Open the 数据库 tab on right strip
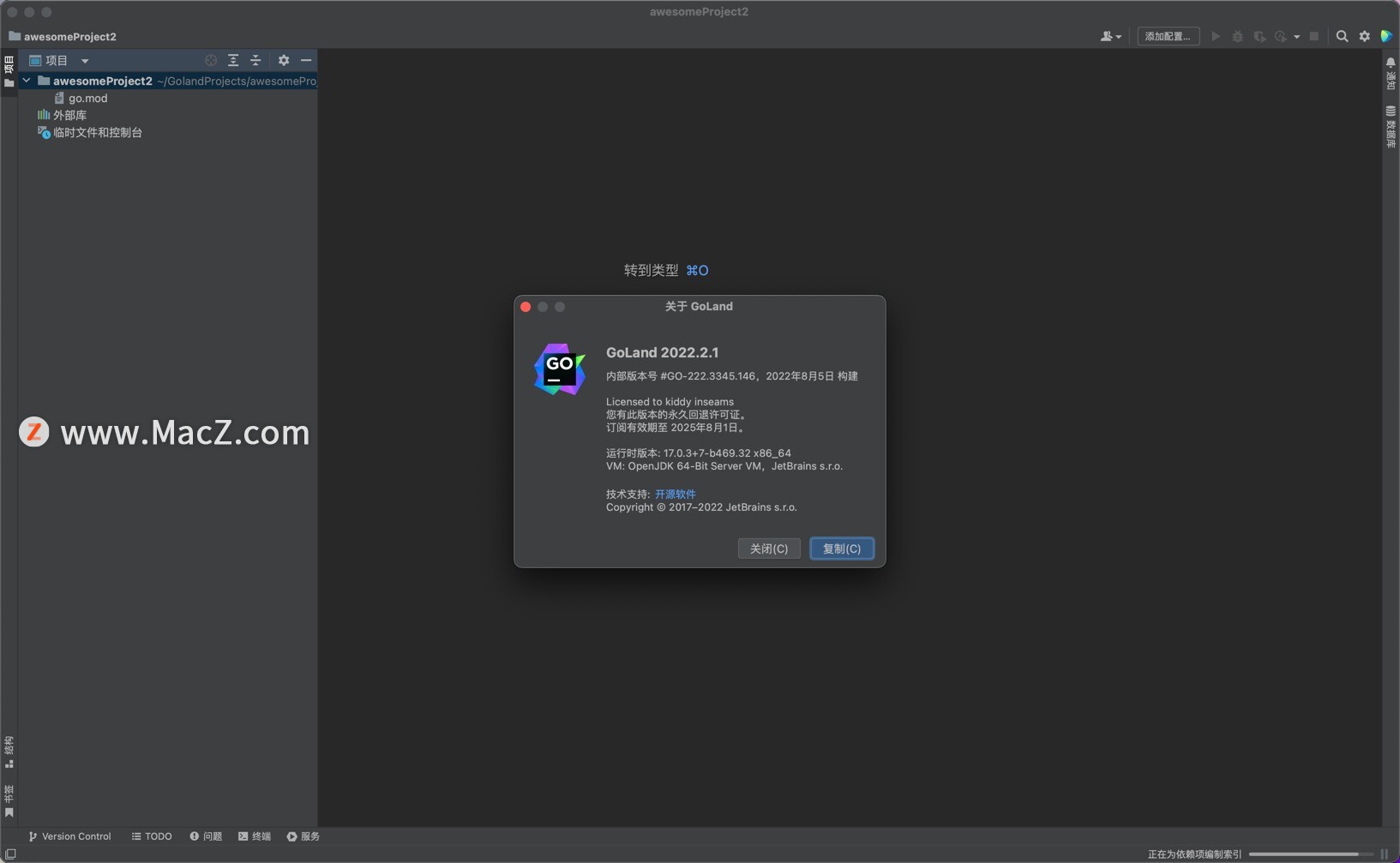 pyautogui.click(x=1391, y=127)
